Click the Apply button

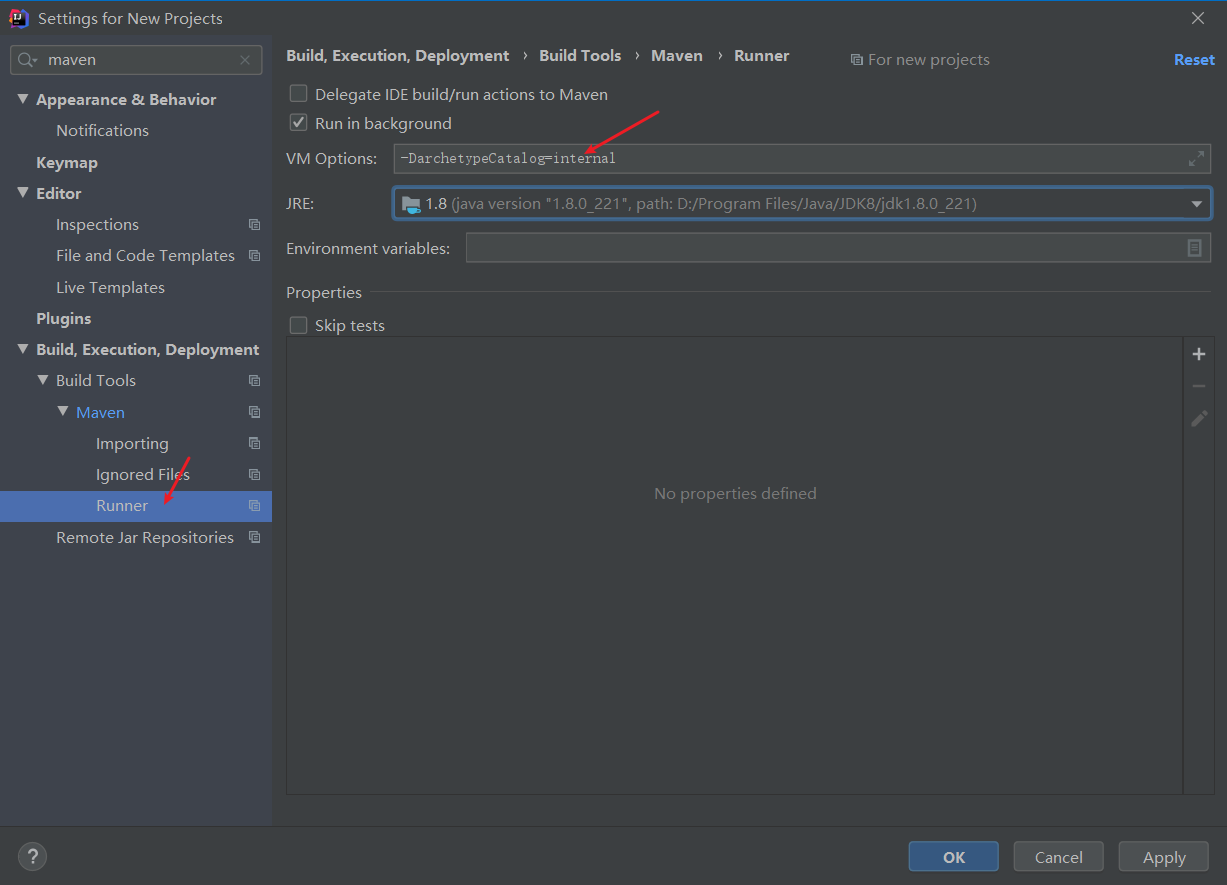[1164, 857]
